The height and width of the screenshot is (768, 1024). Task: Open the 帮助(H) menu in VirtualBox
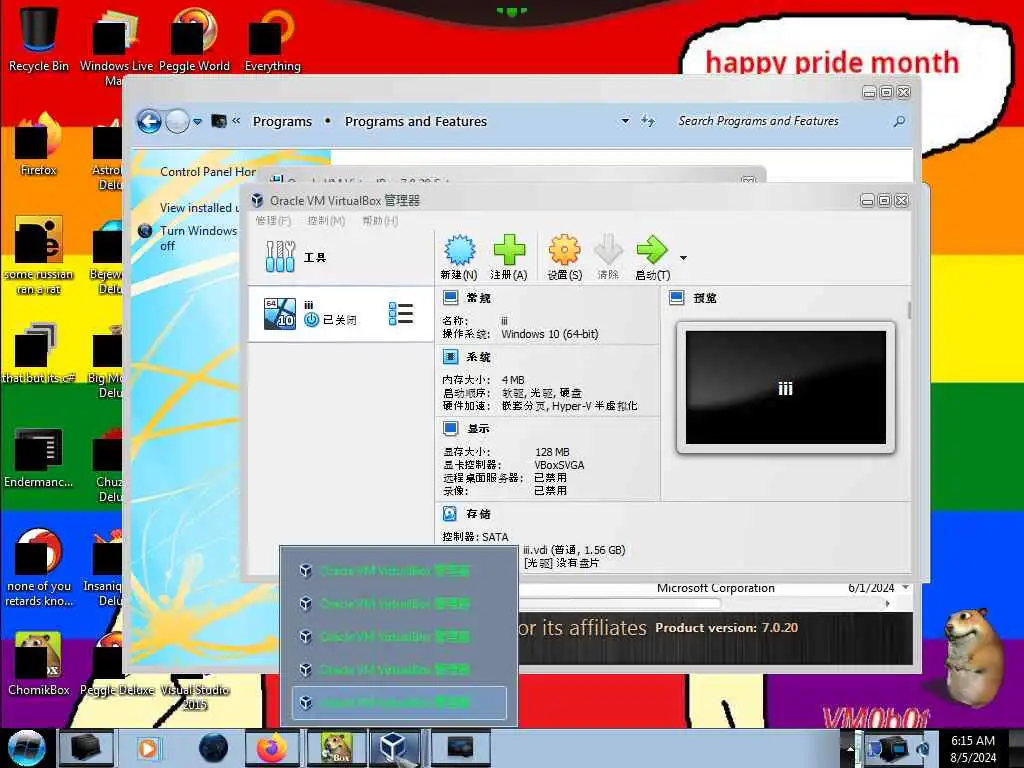pyautogui.click(x=380, y=221)
